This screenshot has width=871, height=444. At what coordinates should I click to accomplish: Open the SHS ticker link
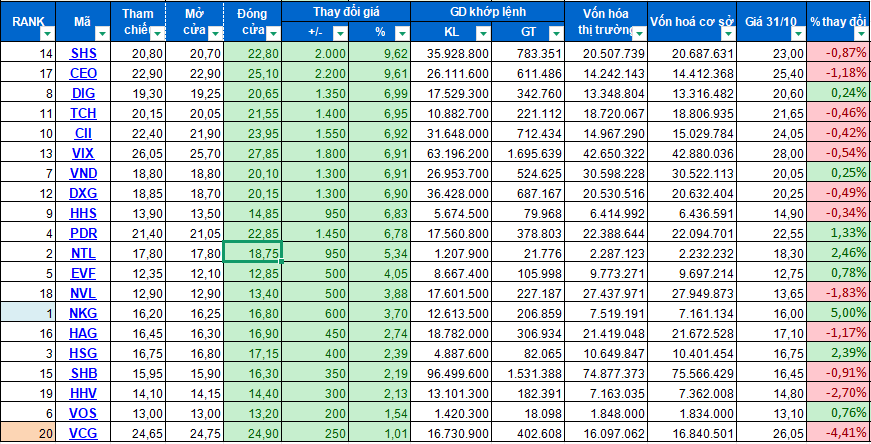83,53
